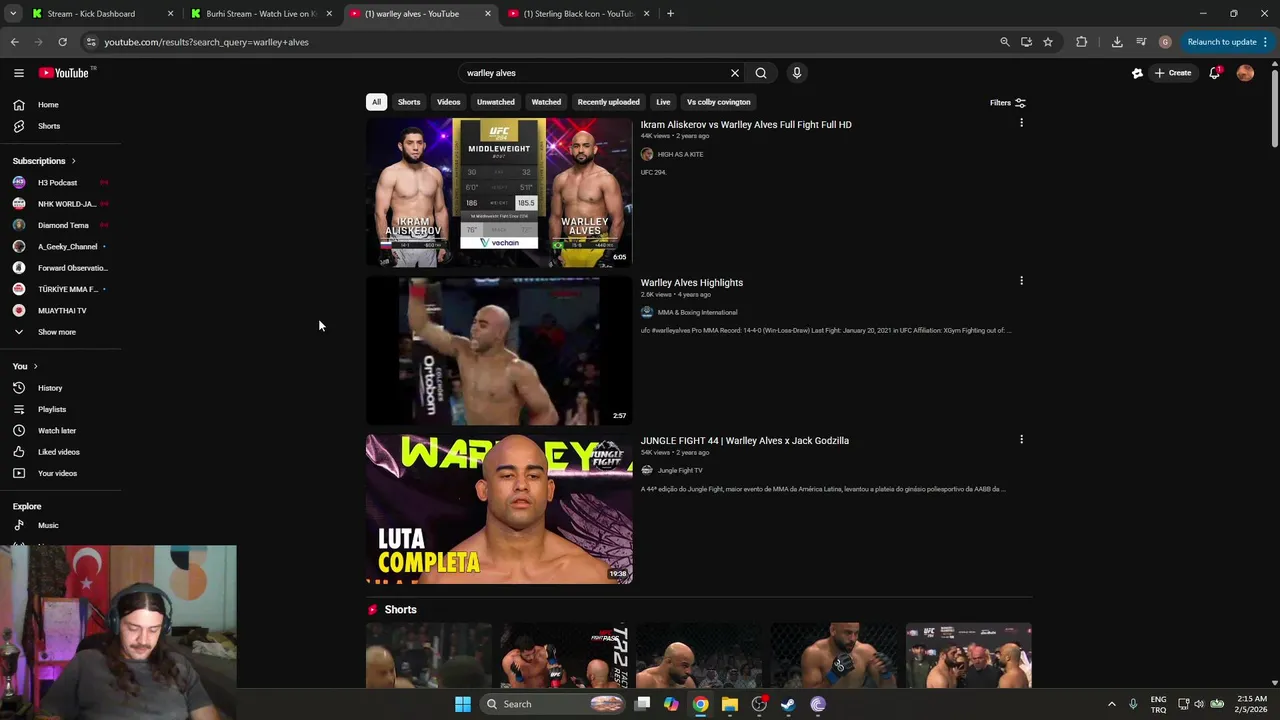Open more options for JUNGLE FIGHT 44 video
The image size is (1280, 720).
point(1021,439)
